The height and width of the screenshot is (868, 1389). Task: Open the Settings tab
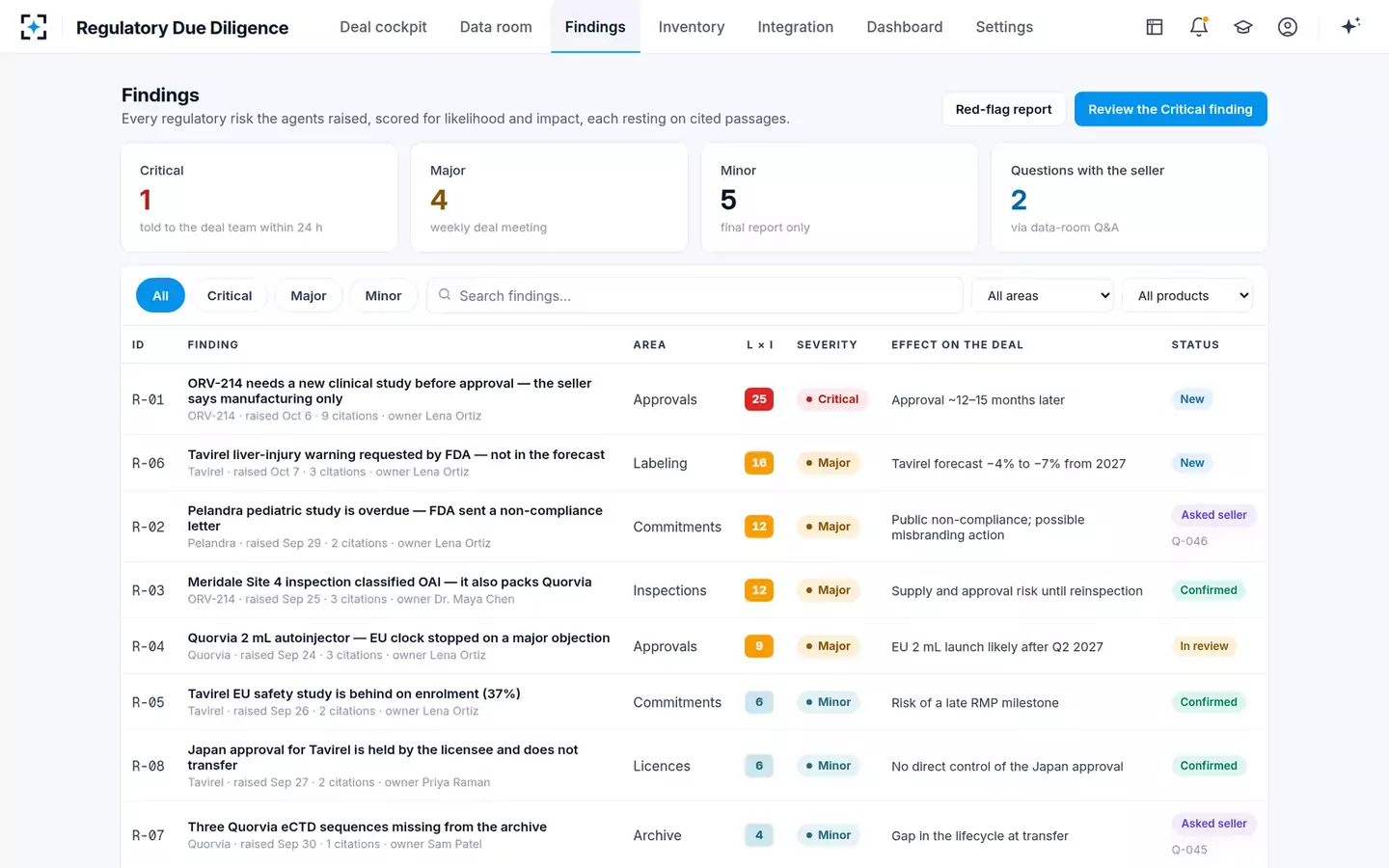1004,27
